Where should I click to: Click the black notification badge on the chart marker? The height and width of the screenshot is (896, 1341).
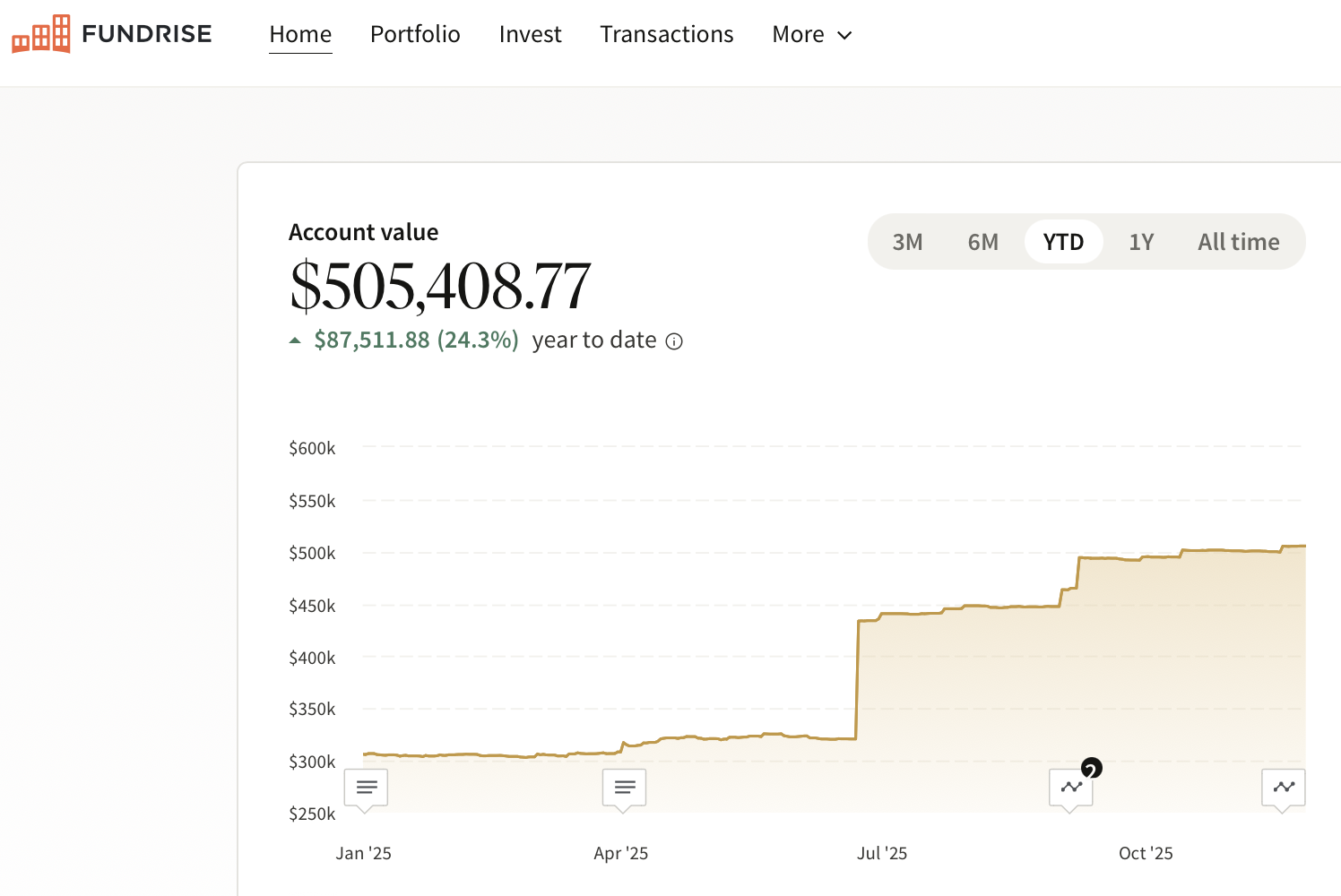[1091, 768]
